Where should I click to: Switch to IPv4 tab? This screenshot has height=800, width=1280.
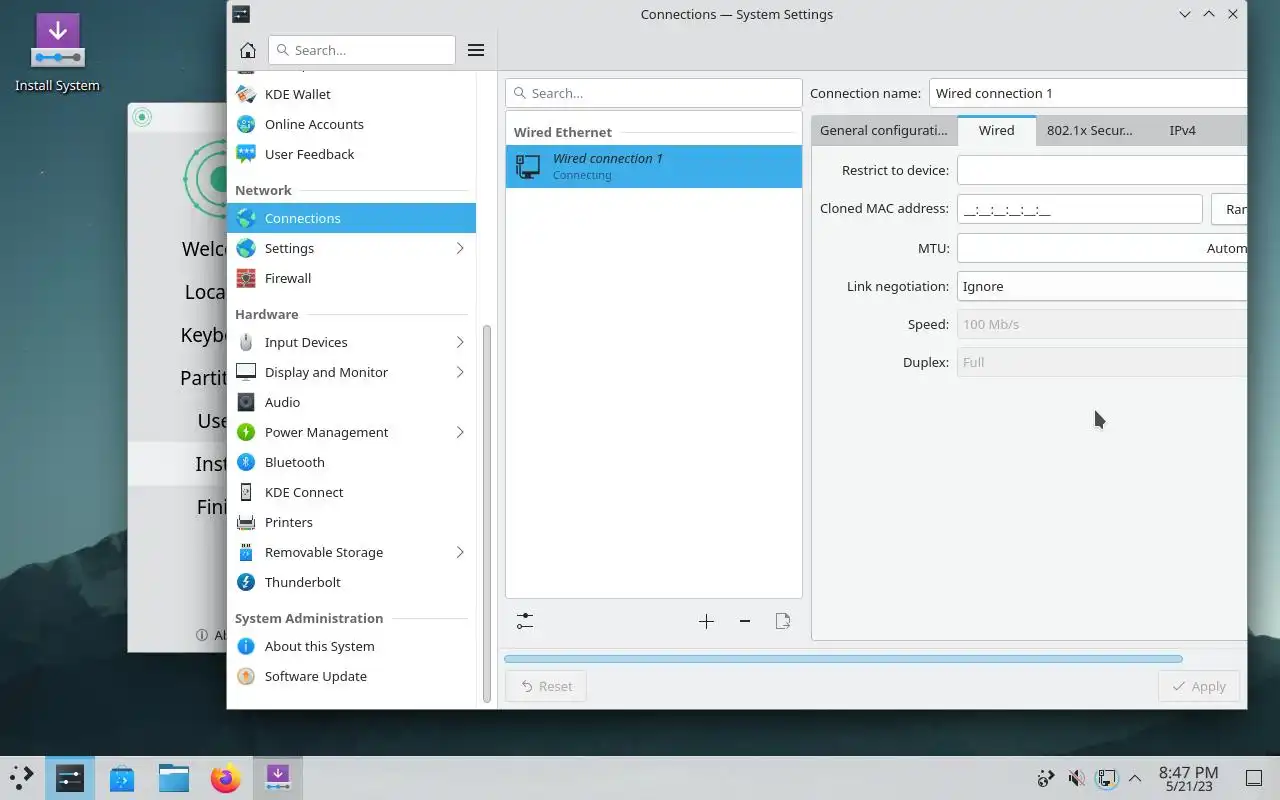point(1182,130)
